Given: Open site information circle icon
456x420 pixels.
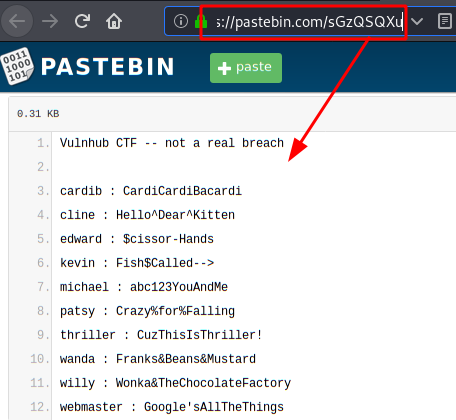Looking at the screenshot, I should tap(181, 21).
